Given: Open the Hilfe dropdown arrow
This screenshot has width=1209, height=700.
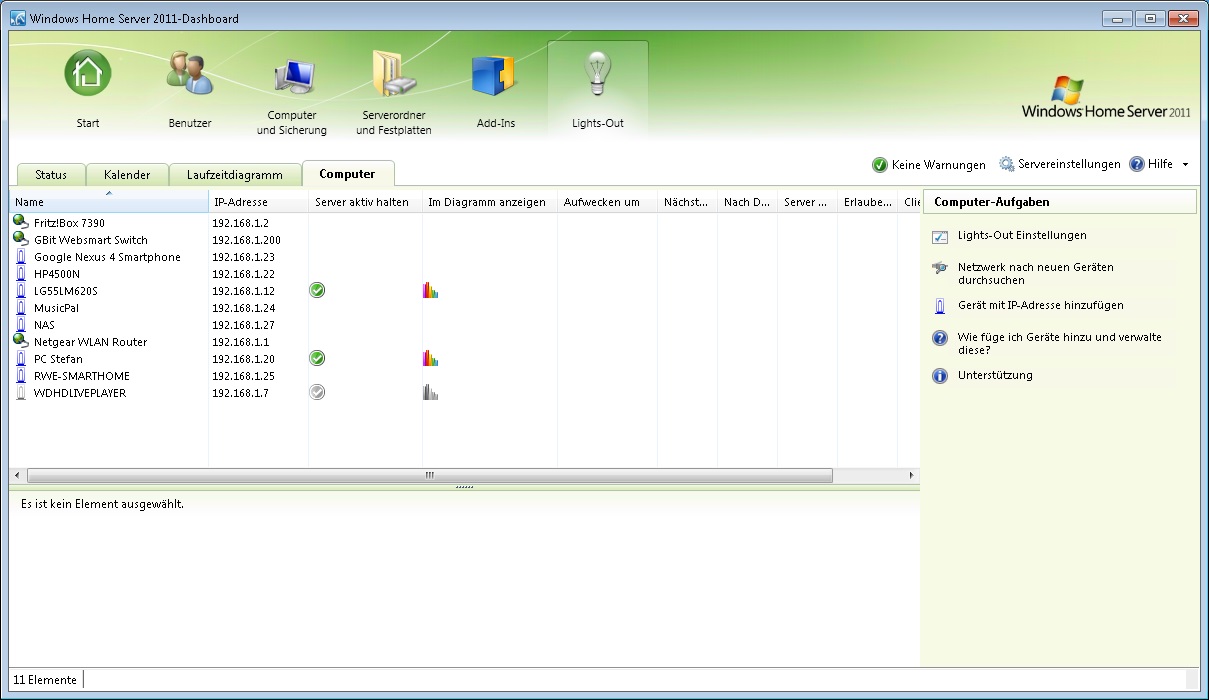Looking at the screenshot, I should (x=1185, y=164).
